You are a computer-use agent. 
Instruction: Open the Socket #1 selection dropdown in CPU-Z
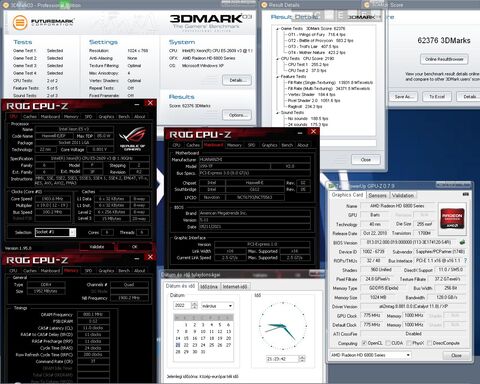(x=72, y=232)
